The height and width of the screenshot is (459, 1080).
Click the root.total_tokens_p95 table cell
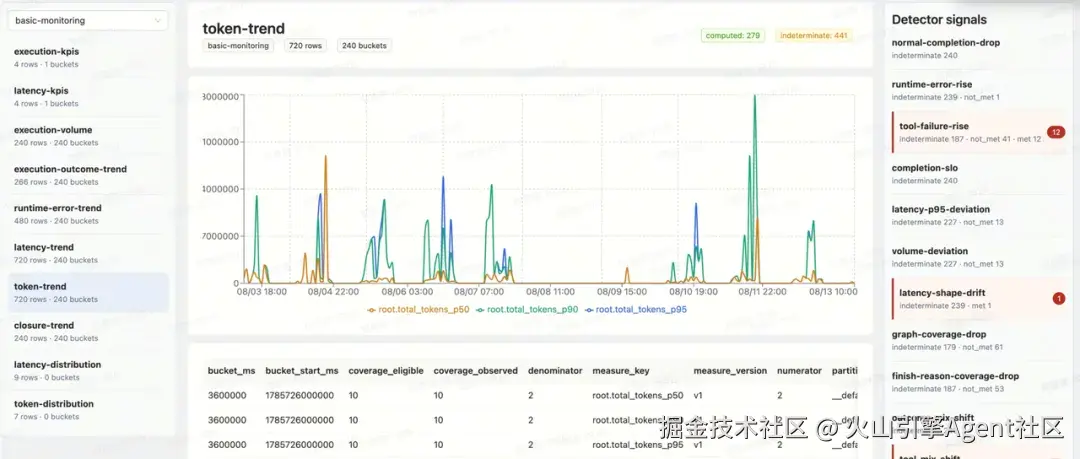638,445
